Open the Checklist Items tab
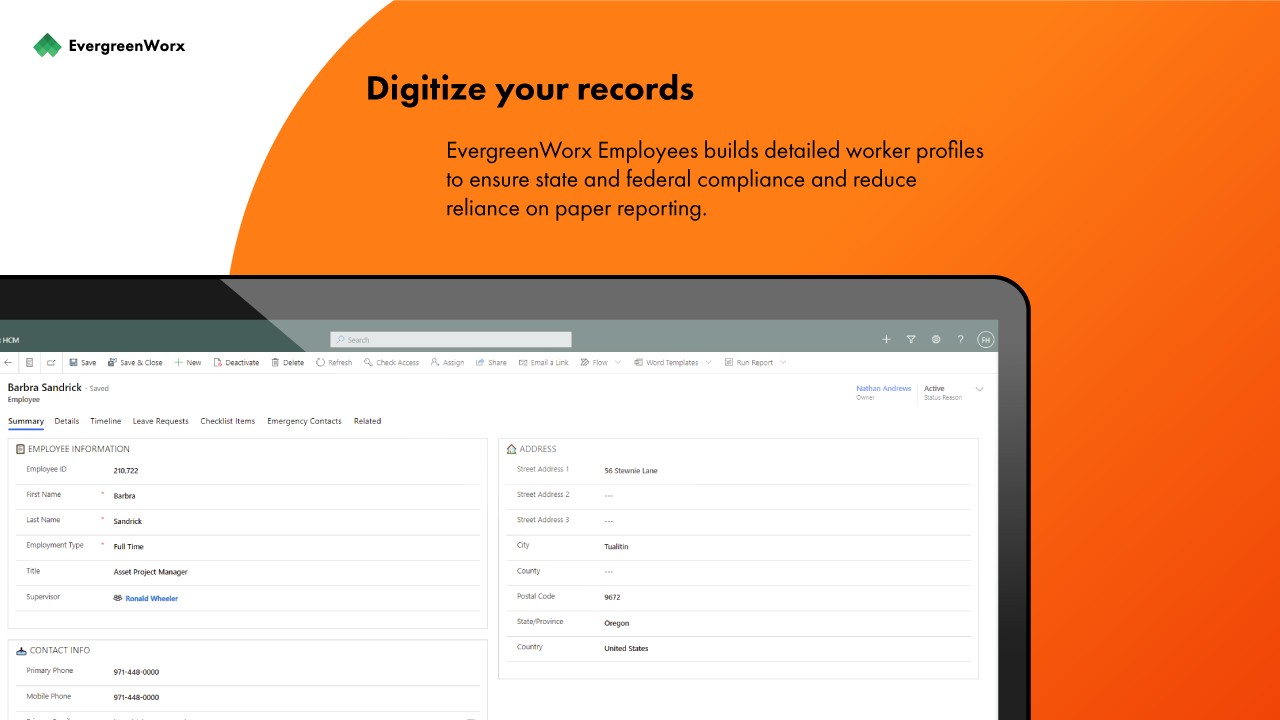This screenshot has height=720, width=1280. 227,421
